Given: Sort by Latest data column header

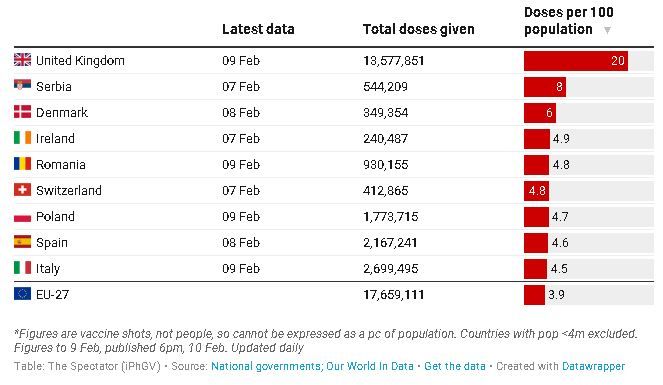Looking at the screenshot, I should tap(258, 29).
